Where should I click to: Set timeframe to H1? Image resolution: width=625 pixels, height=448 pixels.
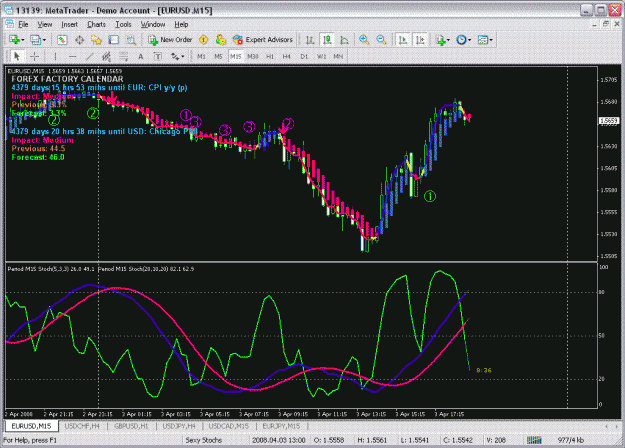(270, 57)
